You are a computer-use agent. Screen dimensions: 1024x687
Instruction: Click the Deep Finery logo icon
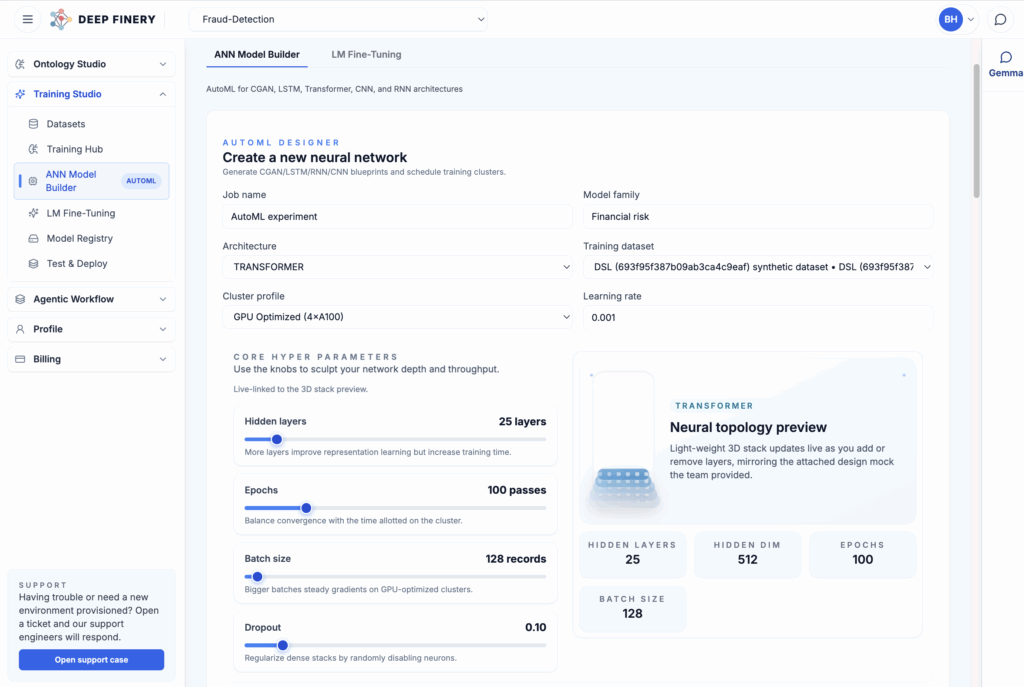click(61, 19)
